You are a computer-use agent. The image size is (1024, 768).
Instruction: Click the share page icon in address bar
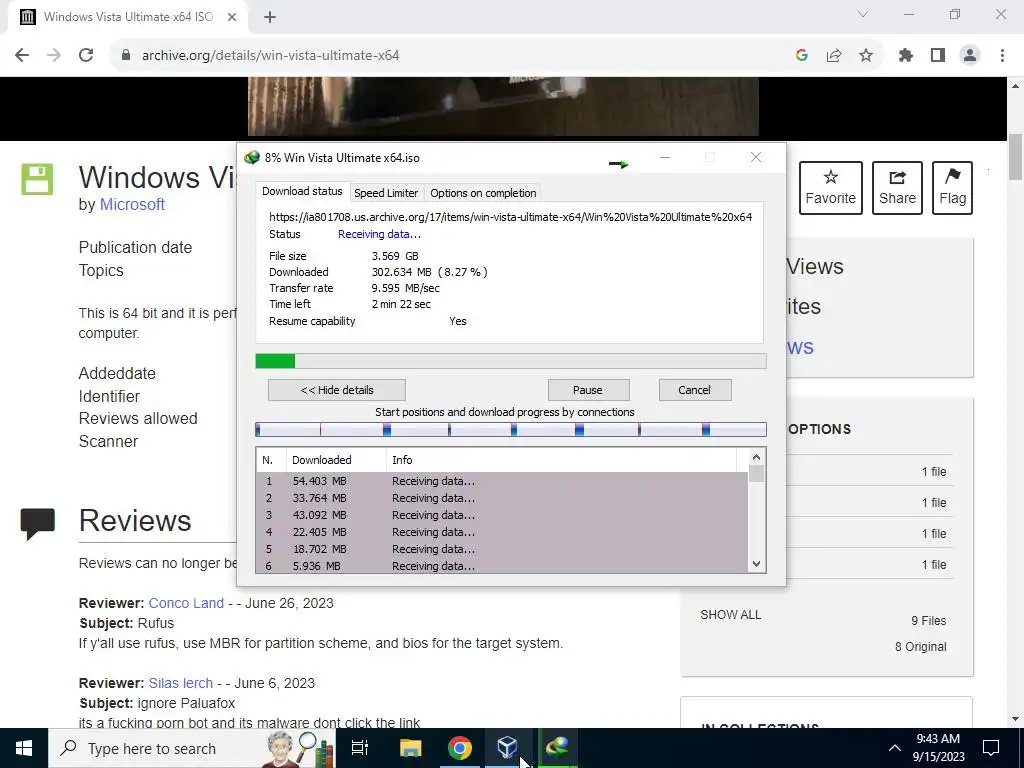[834, 56]
